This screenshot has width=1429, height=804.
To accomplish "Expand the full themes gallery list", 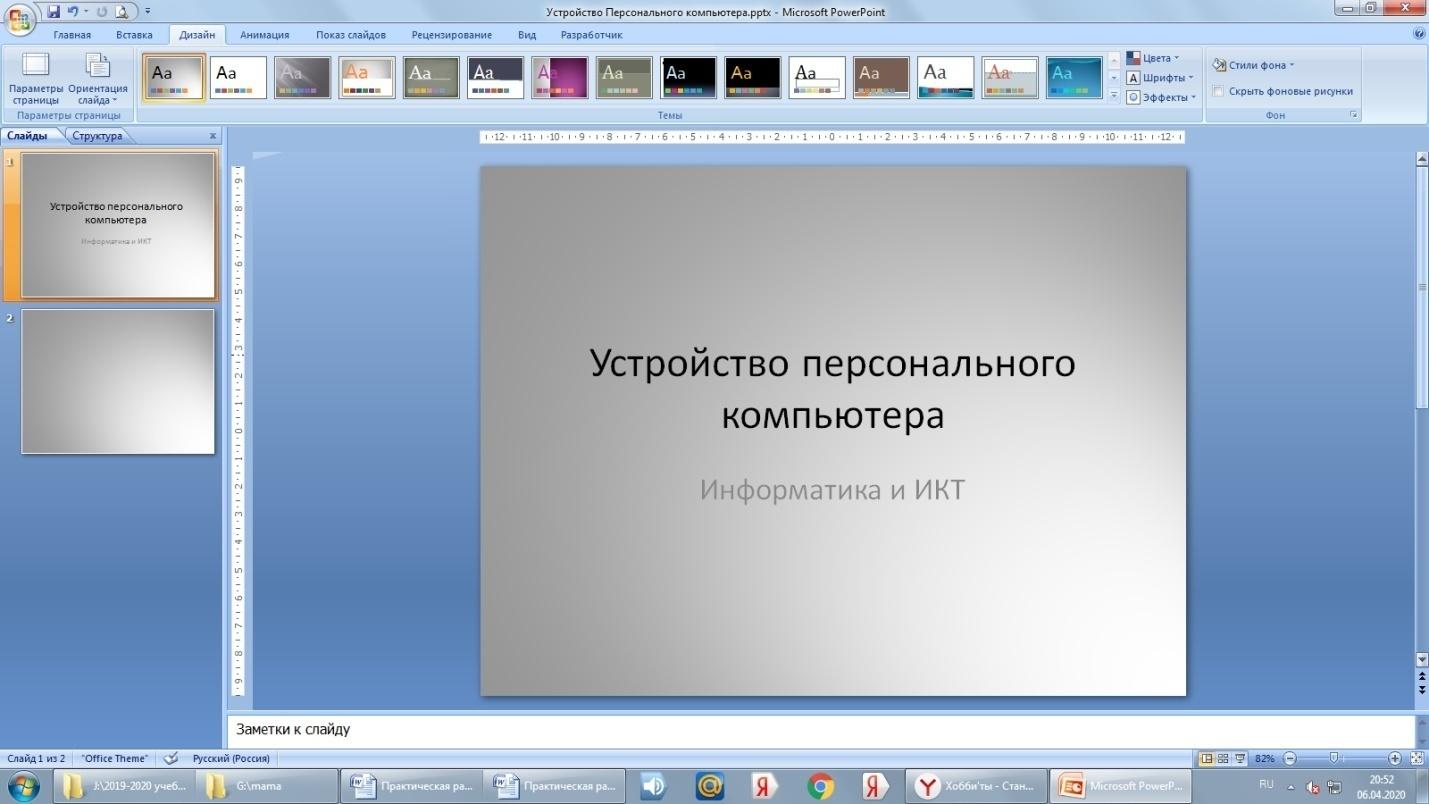I will [1114, 95].
